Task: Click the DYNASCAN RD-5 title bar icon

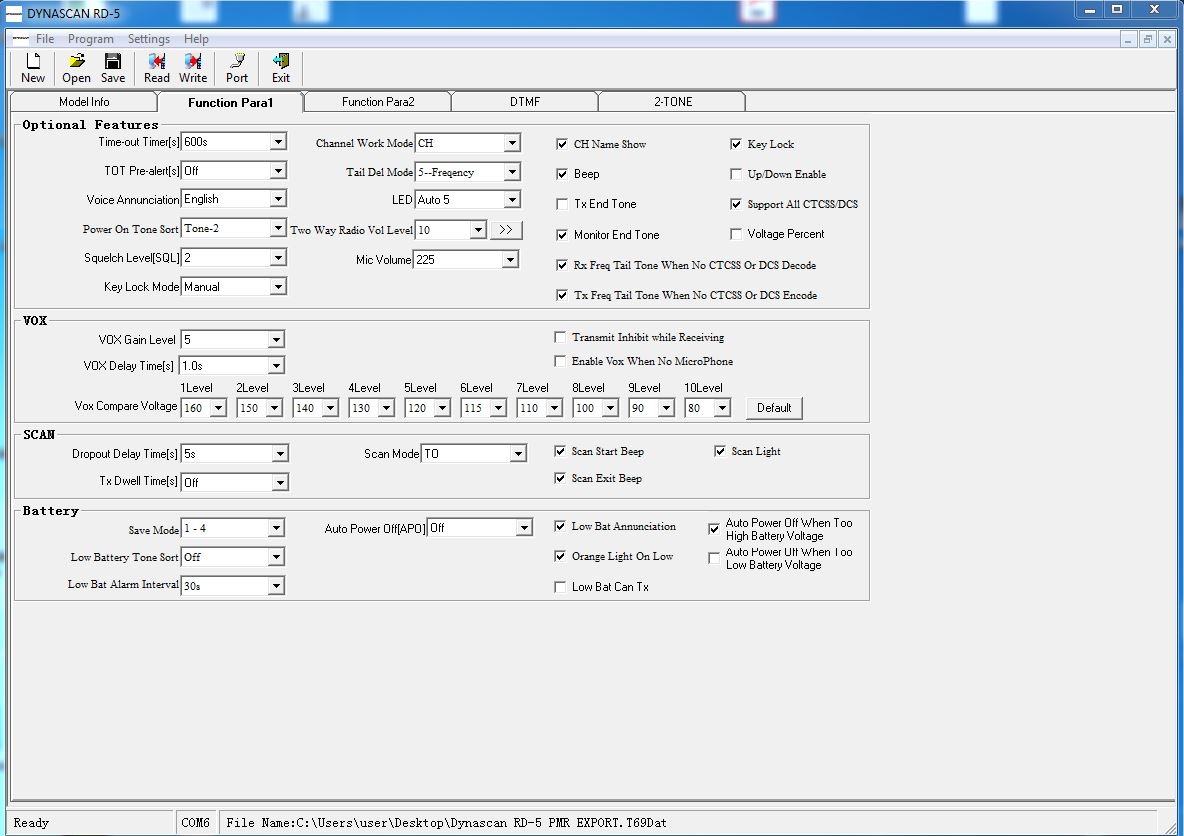Action: coord(14,14)
